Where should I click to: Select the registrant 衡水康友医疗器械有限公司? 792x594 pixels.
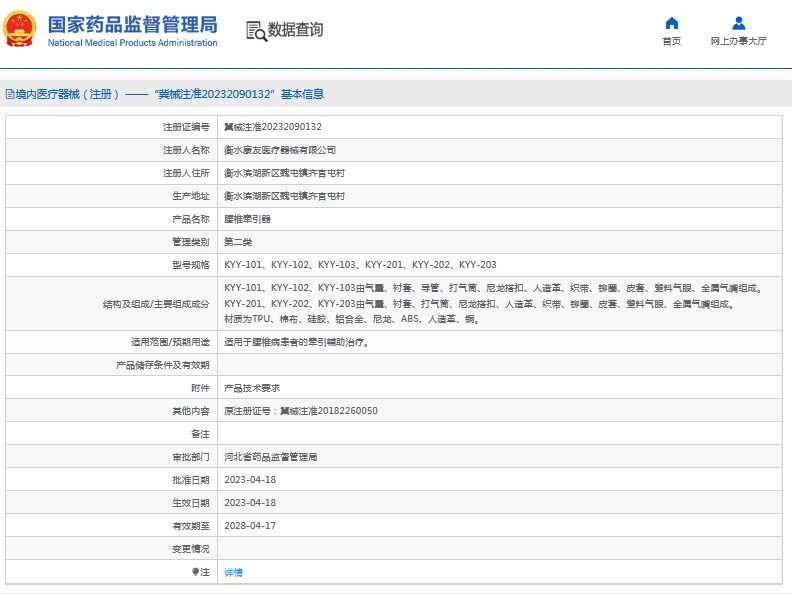click(280, 150)
